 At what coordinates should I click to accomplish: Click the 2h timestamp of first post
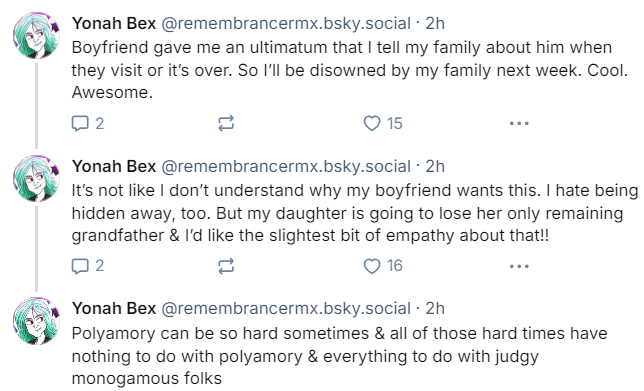[435, 23]
